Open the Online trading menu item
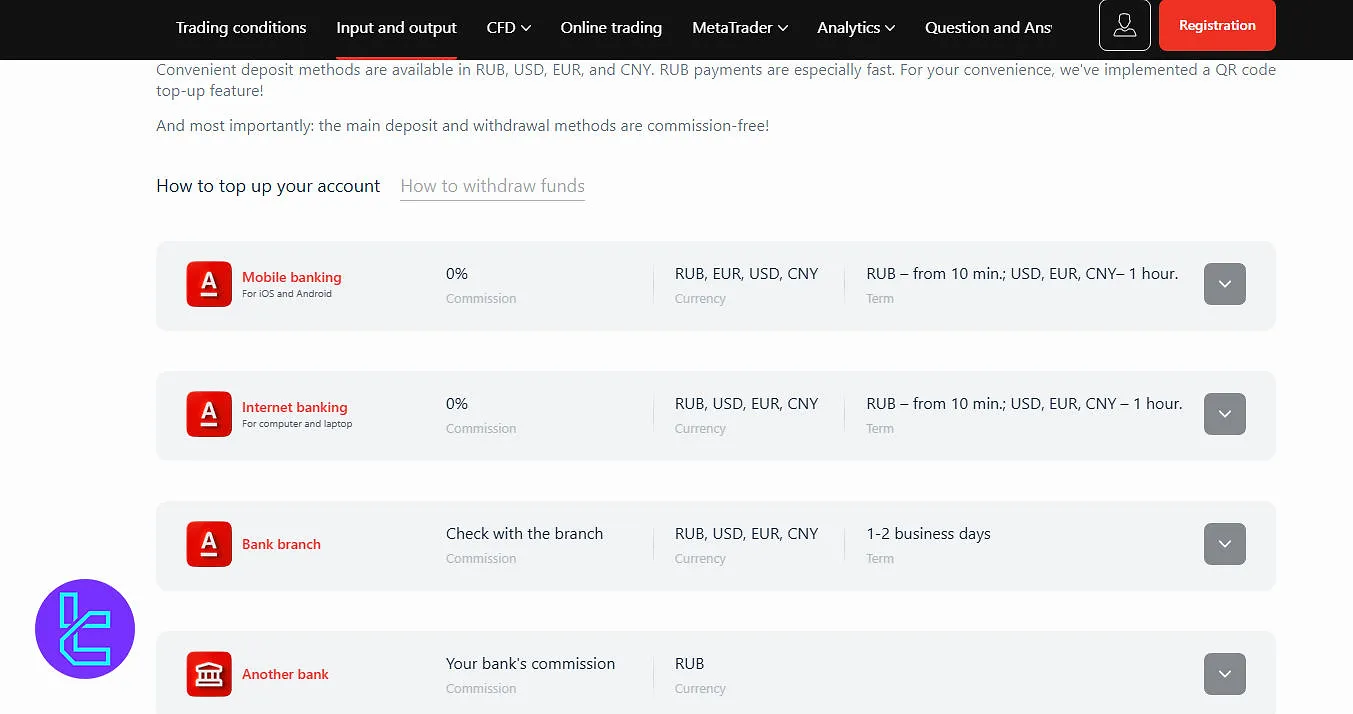1353x714 pixels. click(611, 28)
